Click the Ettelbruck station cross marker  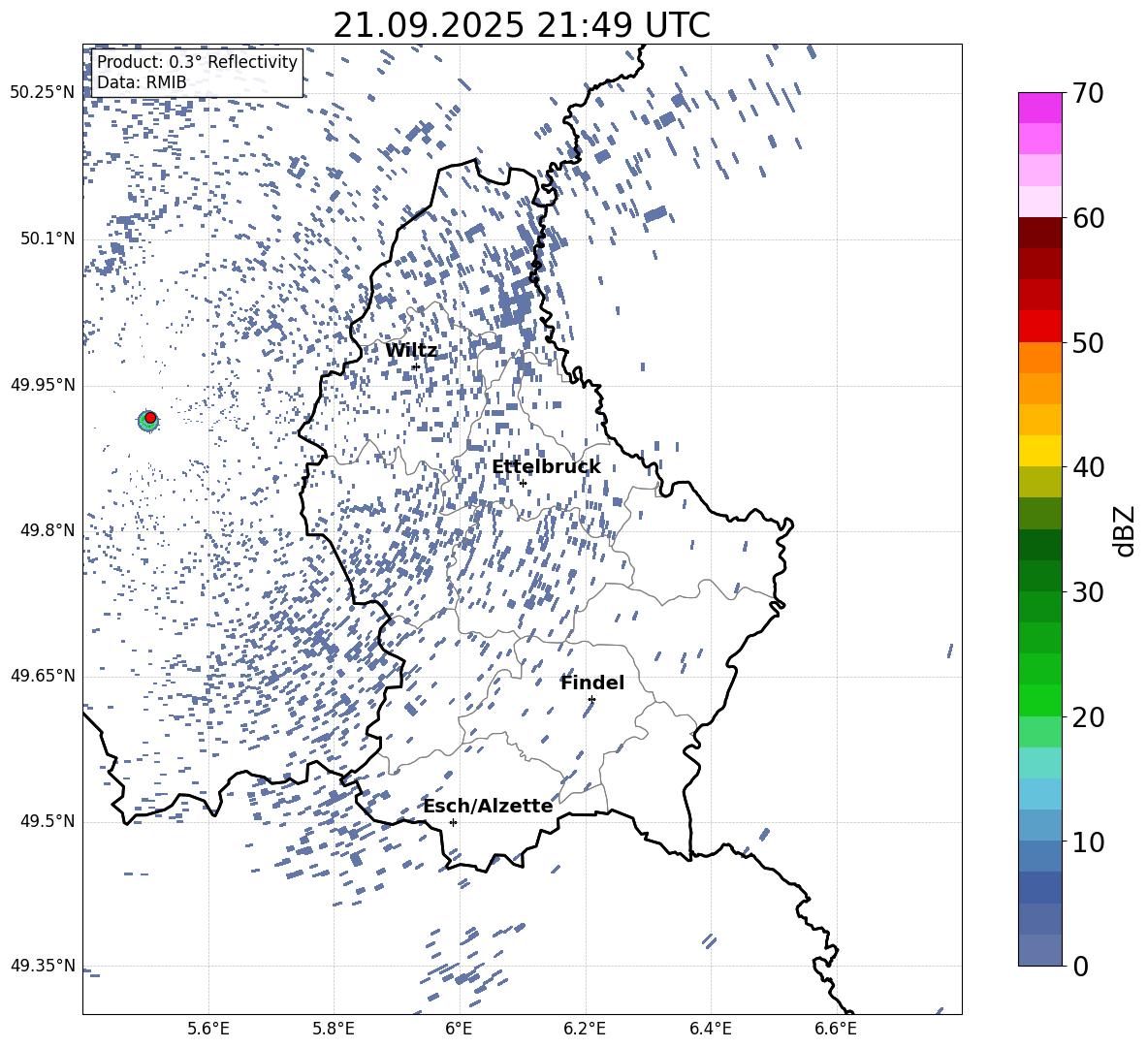click(x=523, y=483)
